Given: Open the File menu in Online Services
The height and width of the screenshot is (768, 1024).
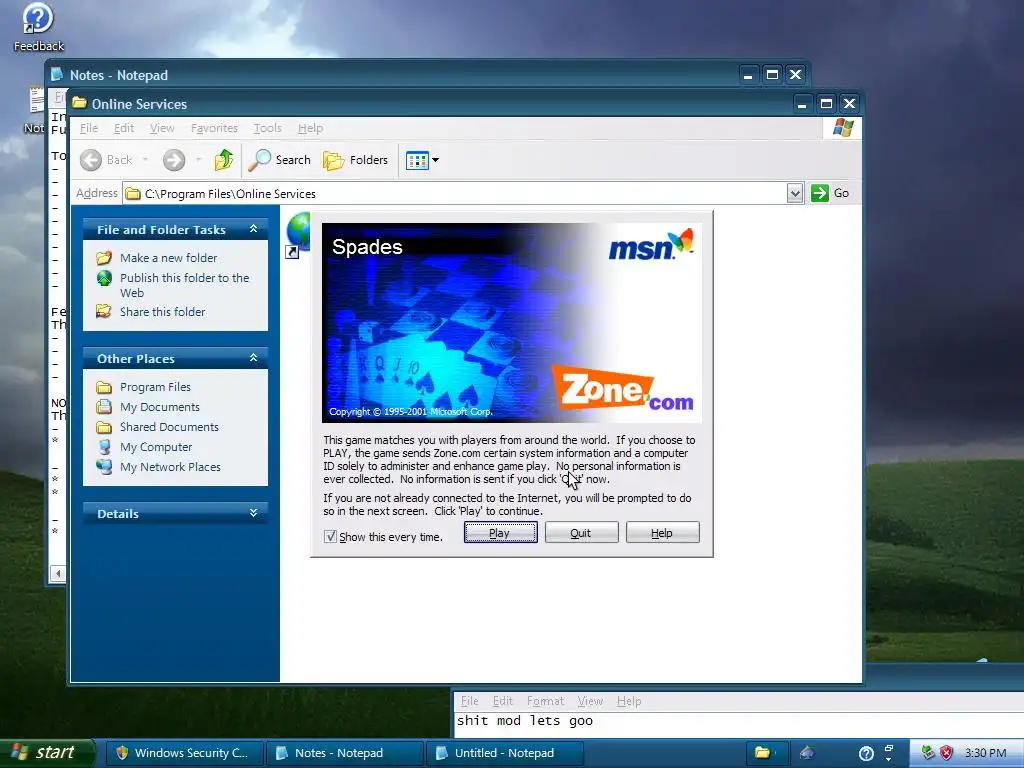Looking at the screenshot, I should [x=89, y=128].
